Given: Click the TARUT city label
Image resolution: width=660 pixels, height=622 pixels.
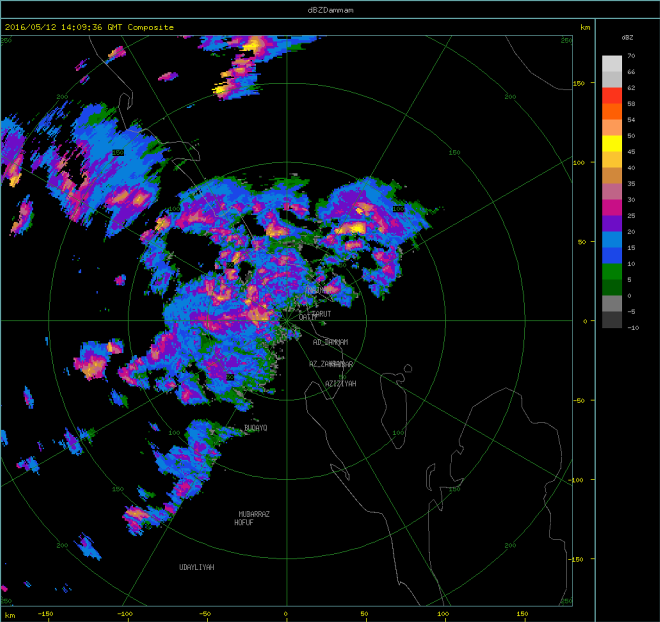Looking at the screenshot, I should pyautogui.click(x=322, y=314).
